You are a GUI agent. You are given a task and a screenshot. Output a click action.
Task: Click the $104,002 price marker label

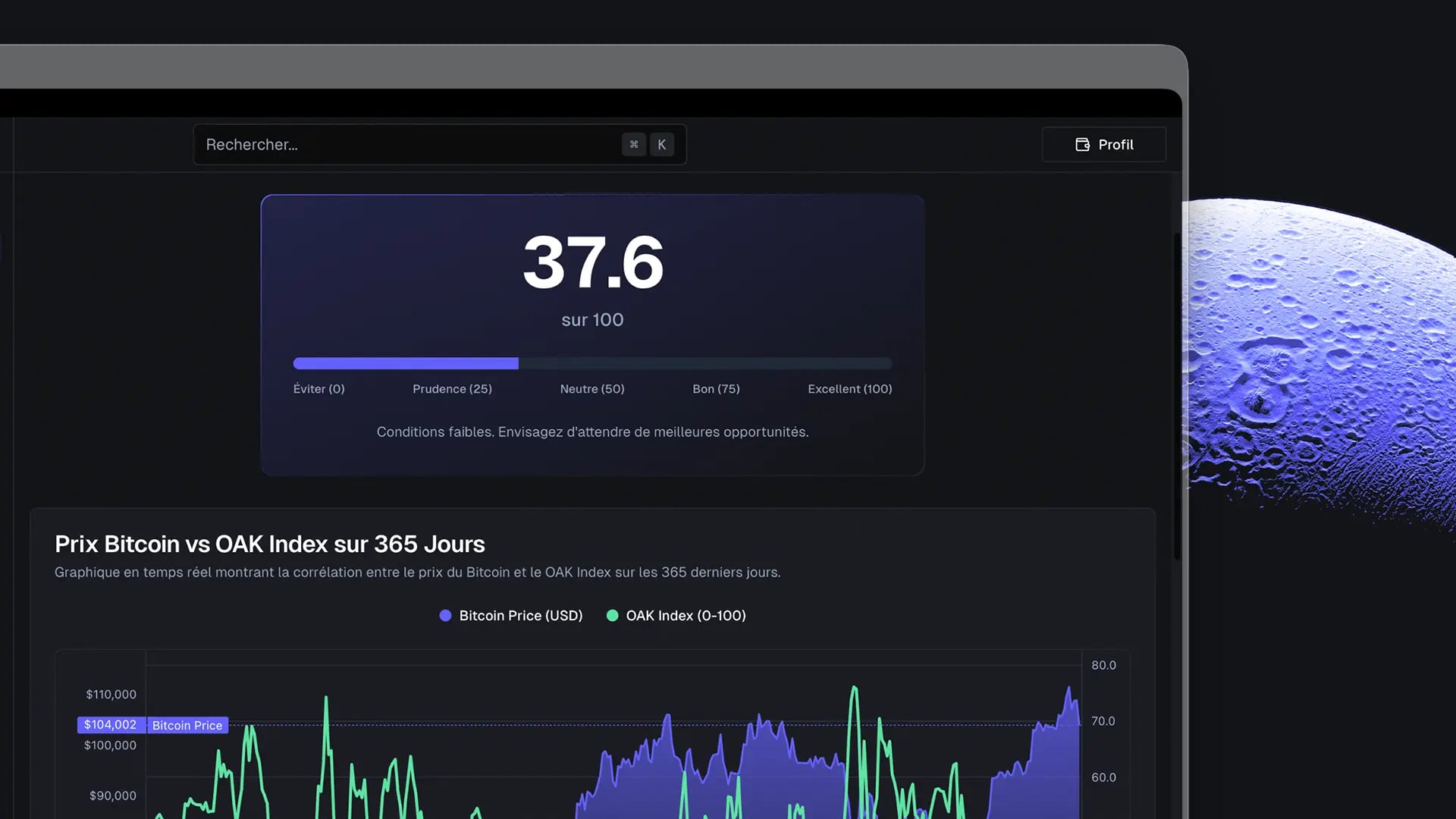click(x=111, y=725)
